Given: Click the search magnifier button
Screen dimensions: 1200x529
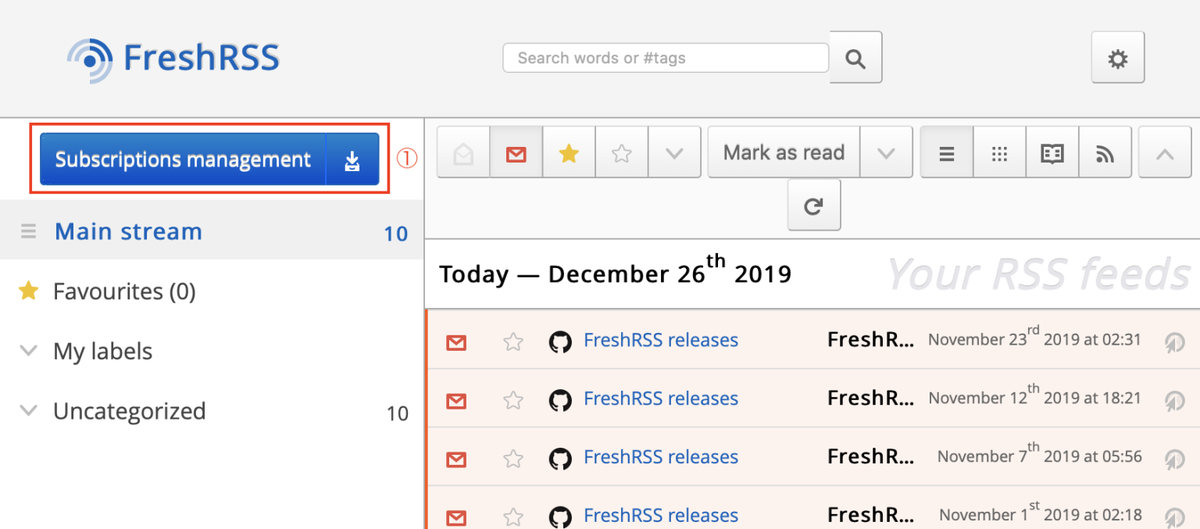Looking at the screenshot, I should (x=855, y=58).
